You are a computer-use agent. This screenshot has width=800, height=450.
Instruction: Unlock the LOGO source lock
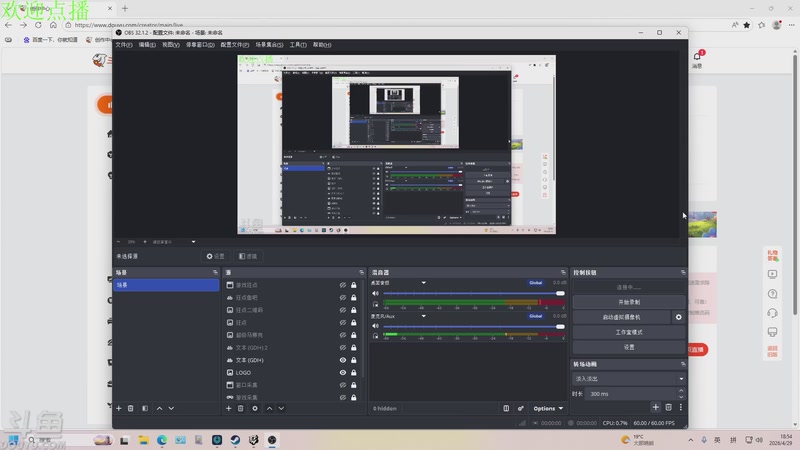click(x=354, y=372)
